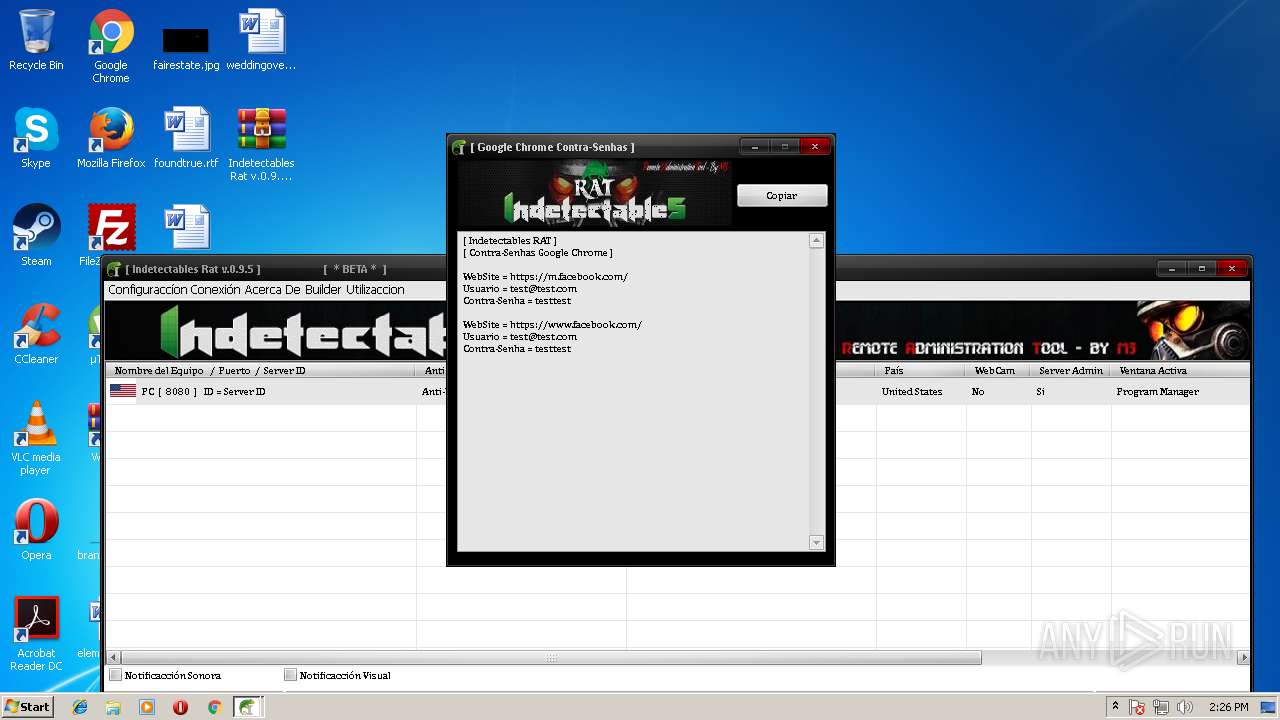The width and height of the screenshot is (1280, 720).
Task: Click the network tray icon
Action: [x=1161, y=707]
